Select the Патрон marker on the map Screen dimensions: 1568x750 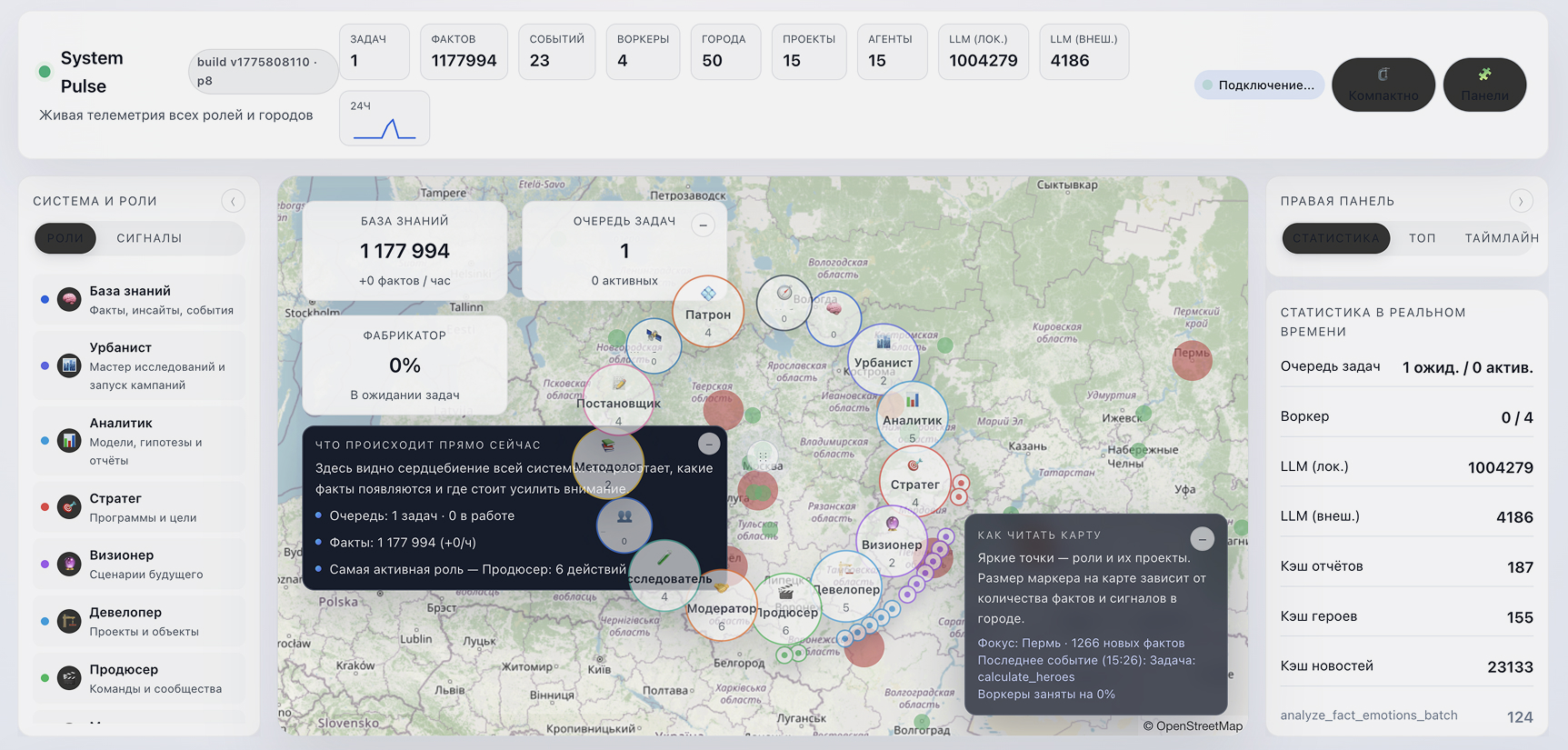(708, 311)
